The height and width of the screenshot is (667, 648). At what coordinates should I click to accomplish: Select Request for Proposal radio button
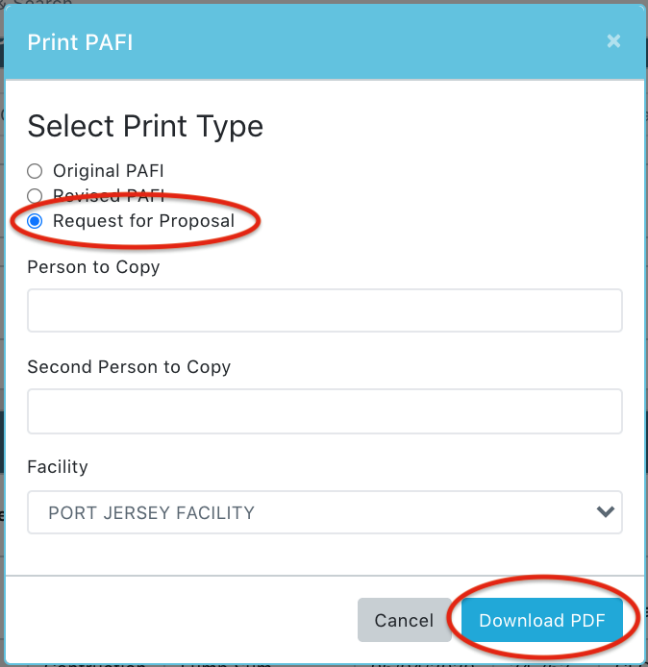(x=35, y=221)
